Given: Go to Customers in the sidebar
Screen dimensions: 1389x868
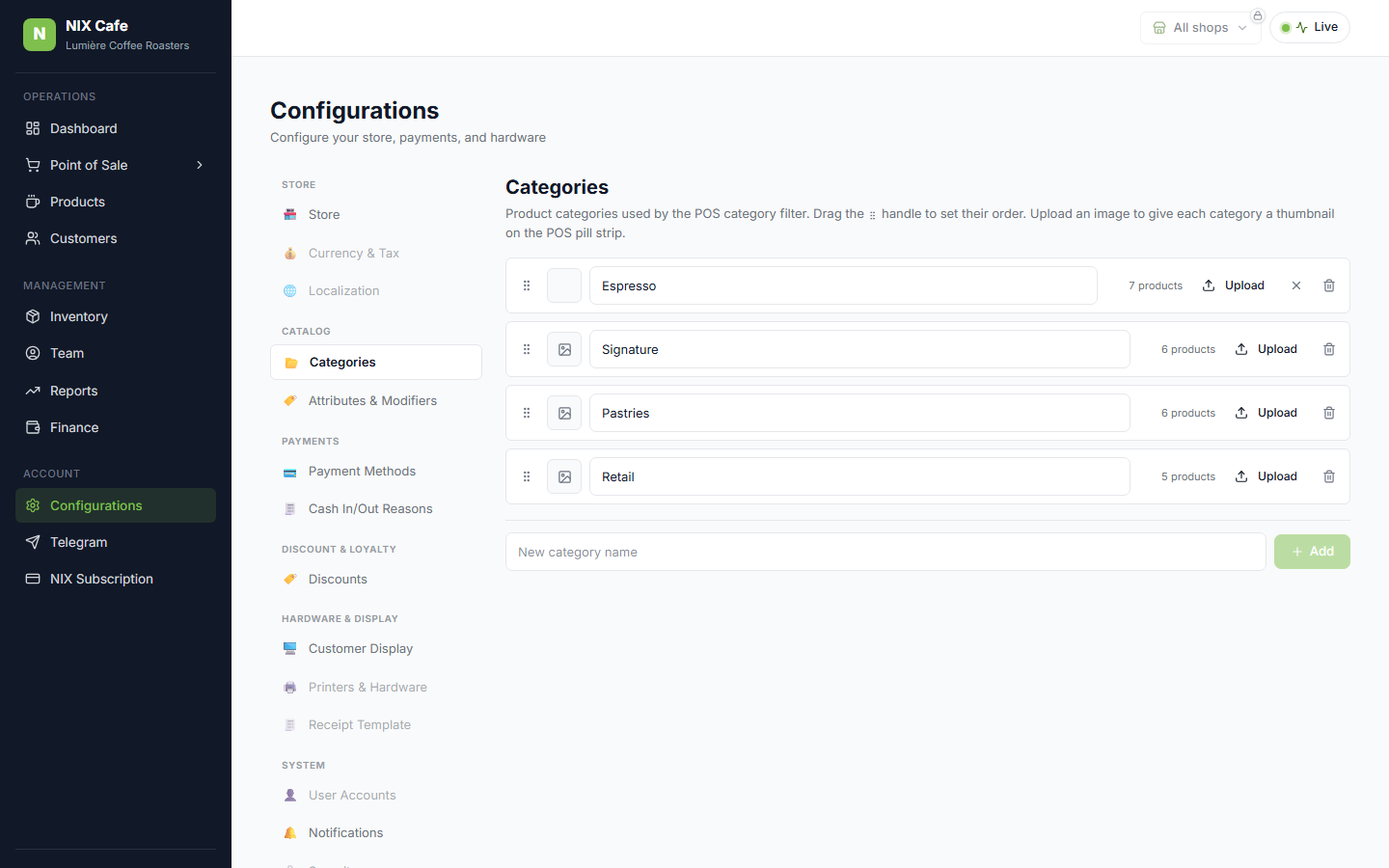Looking at the screenshot, I should 116,238.
